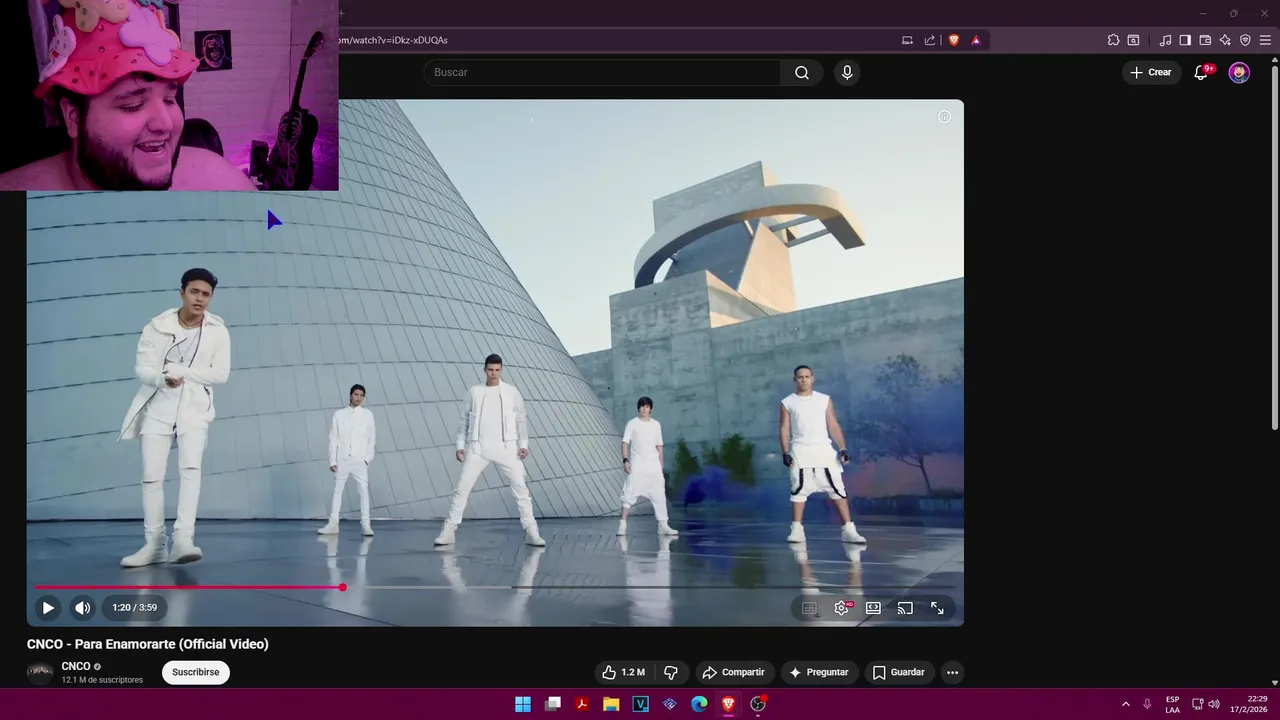The image size is (1280, 720).
Task: Save video with Guardar
Action: [x=898, y=672]
